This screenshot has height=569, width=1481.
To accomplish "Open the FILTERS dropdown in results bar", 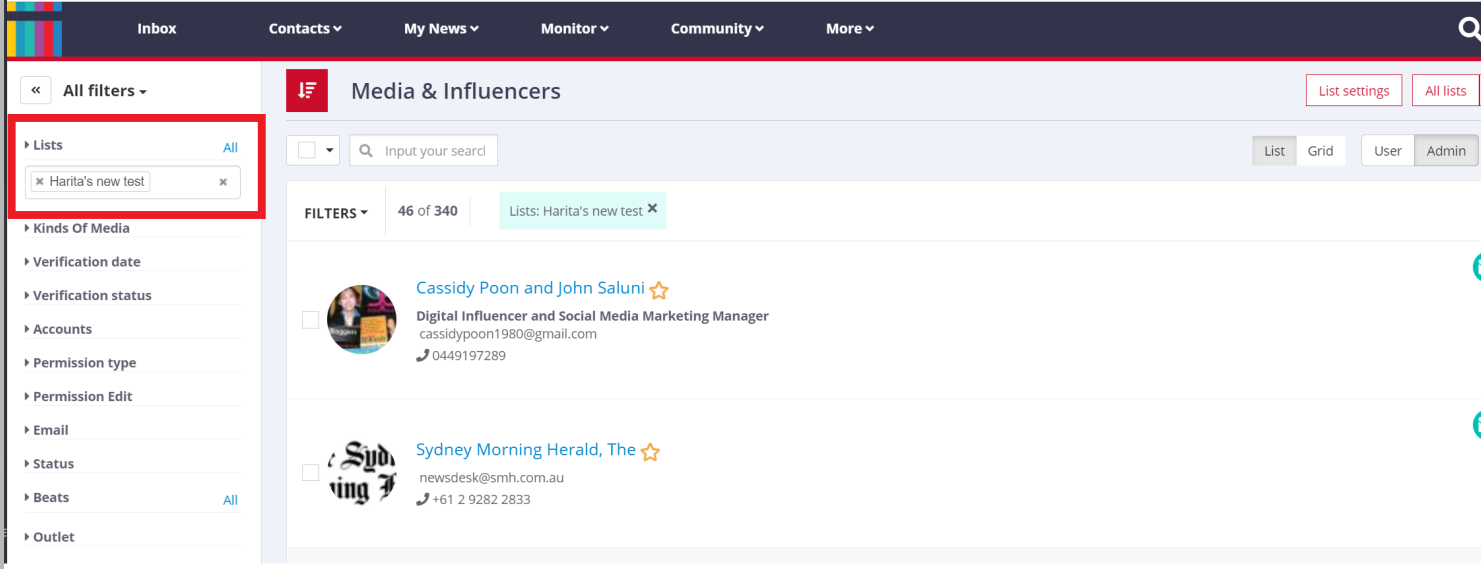I will click(336, 213).
